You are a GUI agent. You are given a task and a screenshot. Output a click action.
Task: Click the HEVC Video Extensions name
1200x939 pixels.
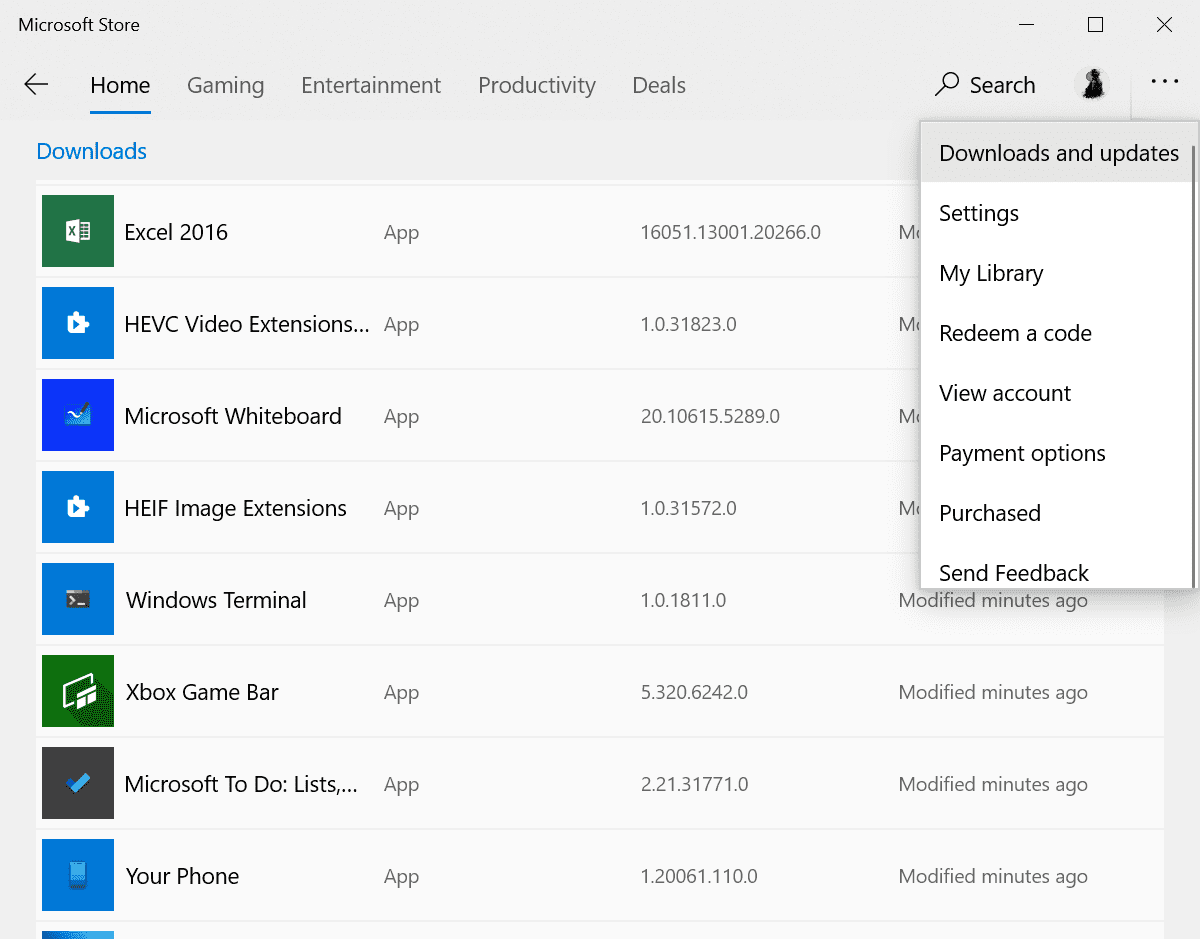[247, 324]
